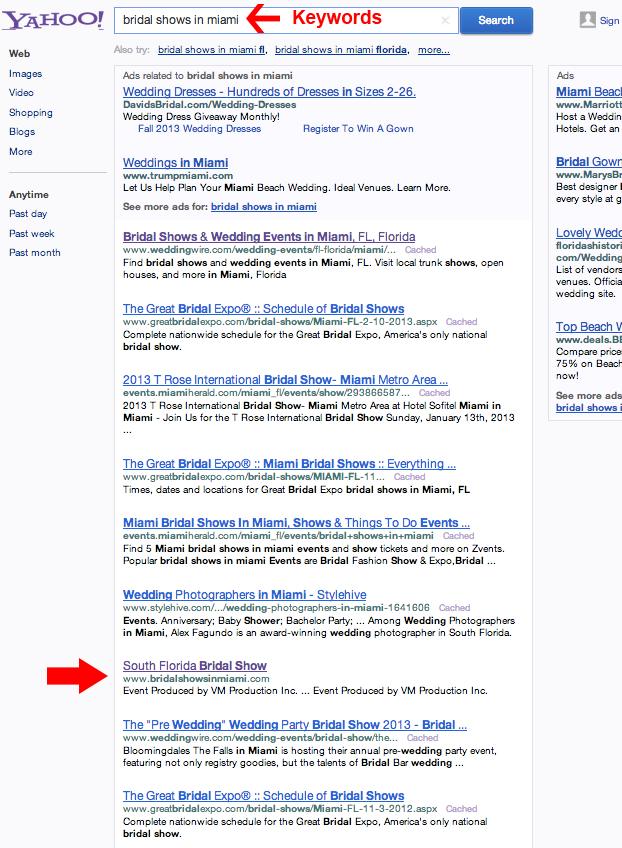Switch to Images search

tap(25, 74)
